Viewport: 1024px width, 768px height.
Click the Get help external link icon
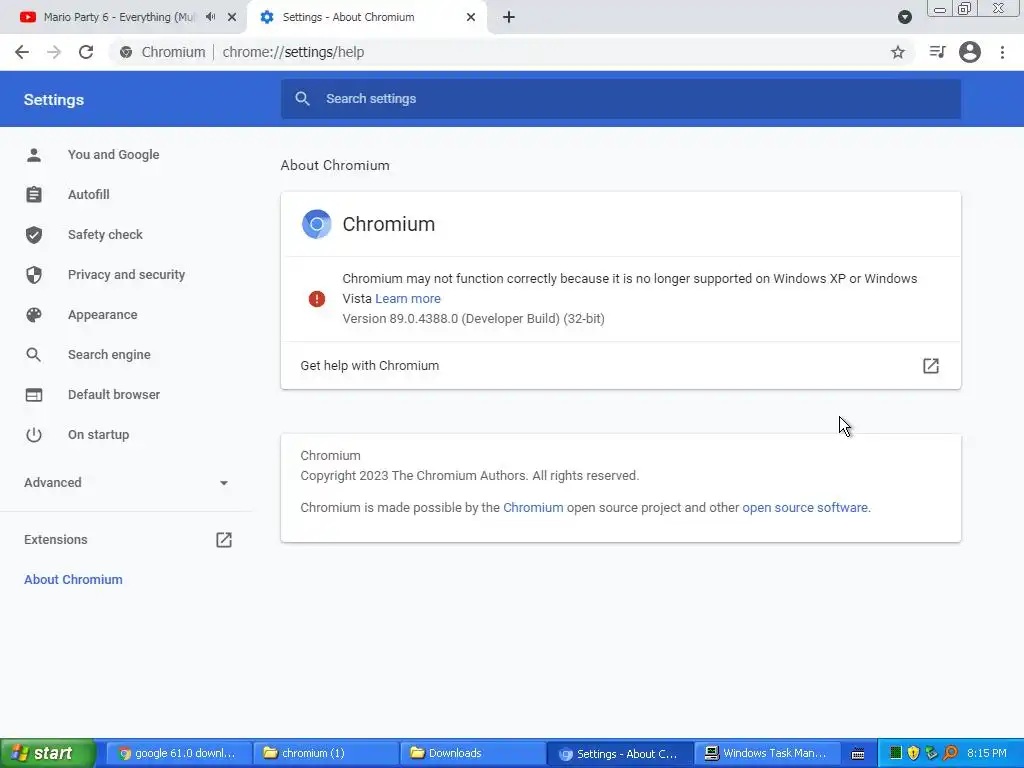tap(931, 366)
